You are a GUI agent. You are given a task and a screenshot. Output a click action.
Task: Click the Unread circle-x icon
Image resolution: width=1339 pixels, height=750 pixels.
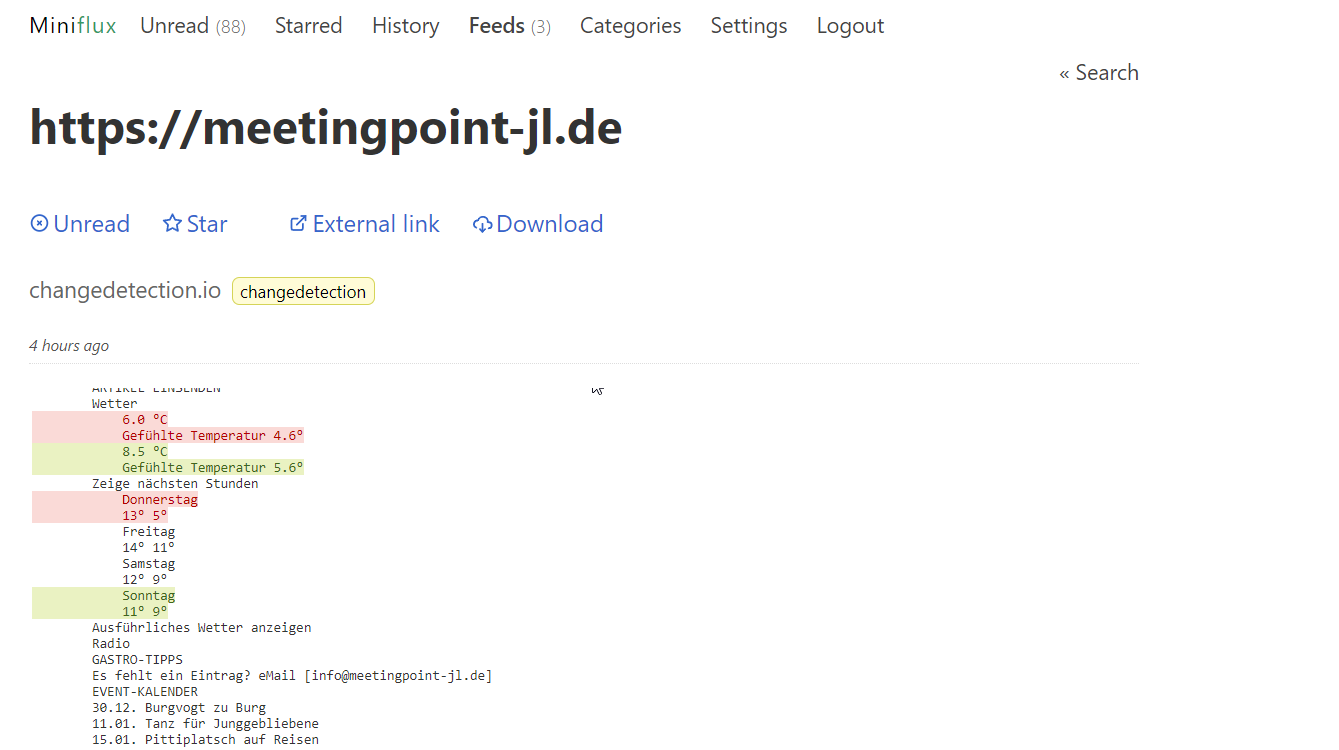click(39, 224)
